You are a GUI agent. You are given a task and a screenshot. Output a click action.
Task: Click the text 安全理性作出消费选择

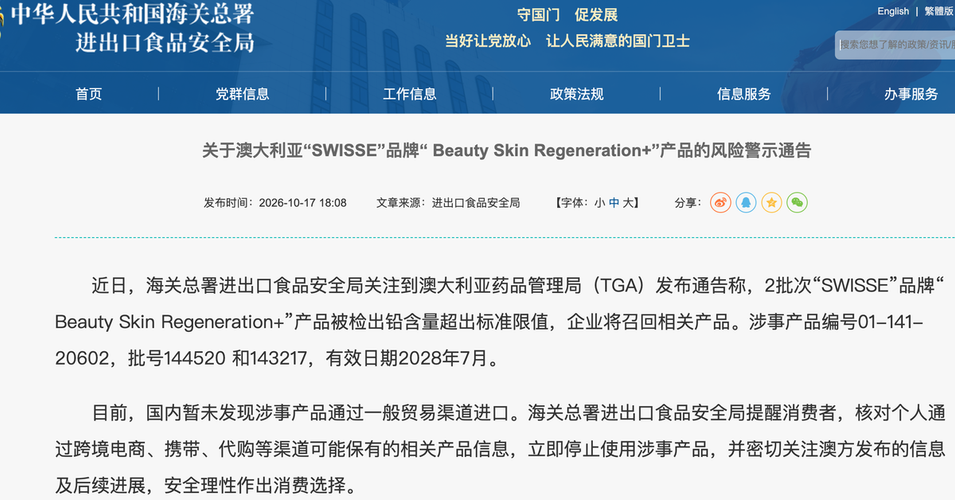coord(255,485)
